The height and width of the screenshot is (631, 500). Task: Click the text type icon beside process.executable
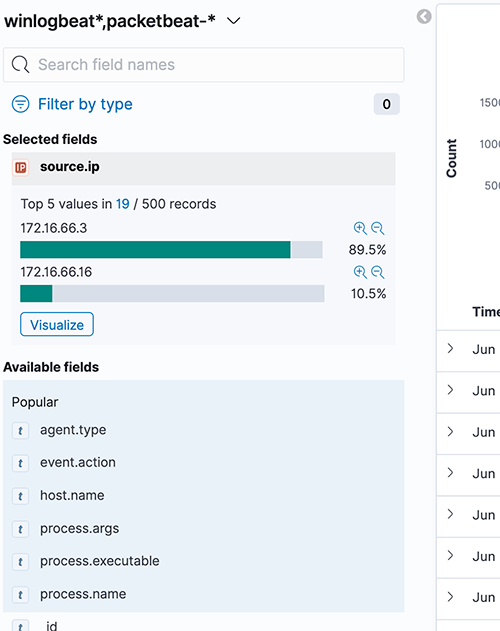pos(20,561)
